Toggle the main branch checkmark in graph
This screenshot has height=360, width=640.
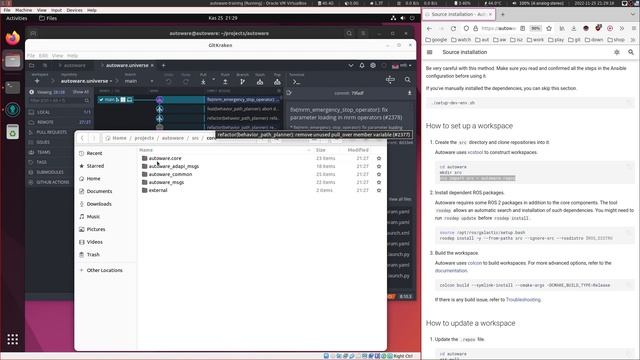click(101, 100)
